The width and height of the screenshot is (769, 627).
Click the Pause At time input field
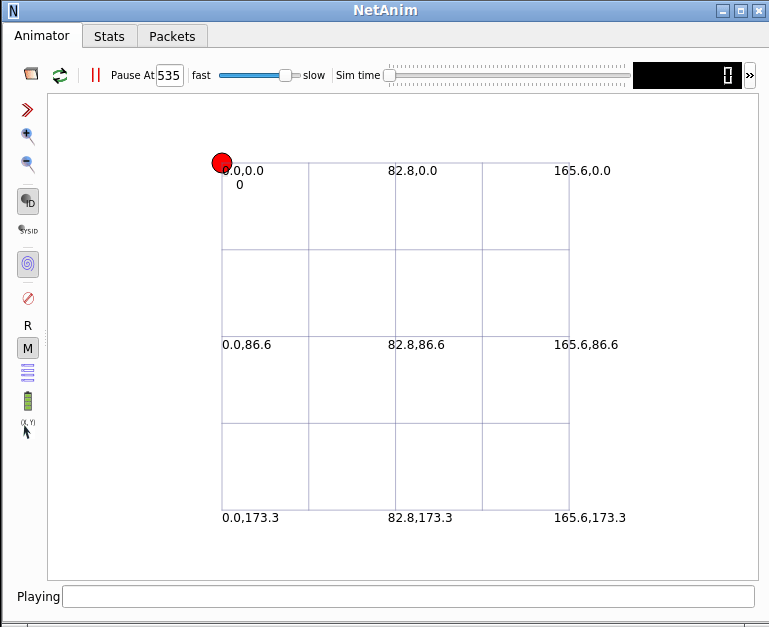coord(170,76)
